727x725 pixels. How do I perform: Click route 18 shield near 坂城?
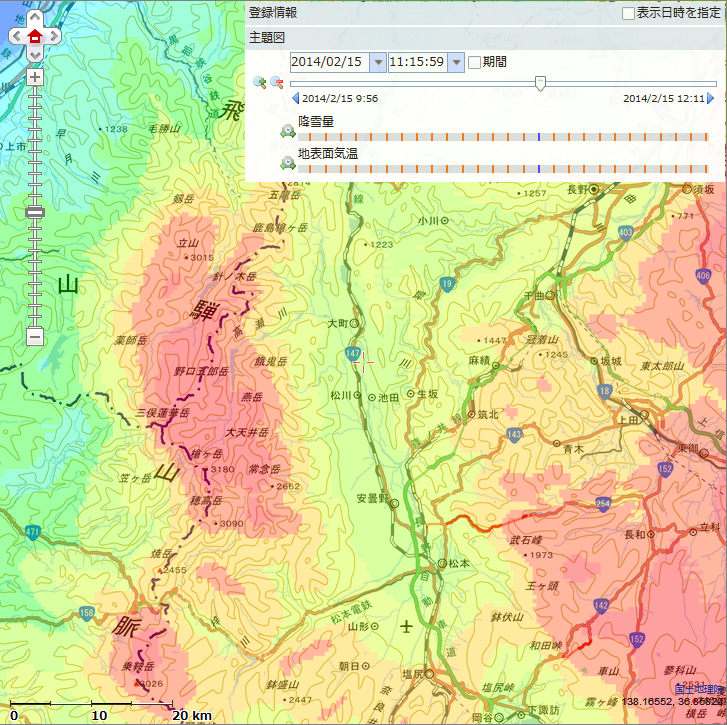click(605, 391)
